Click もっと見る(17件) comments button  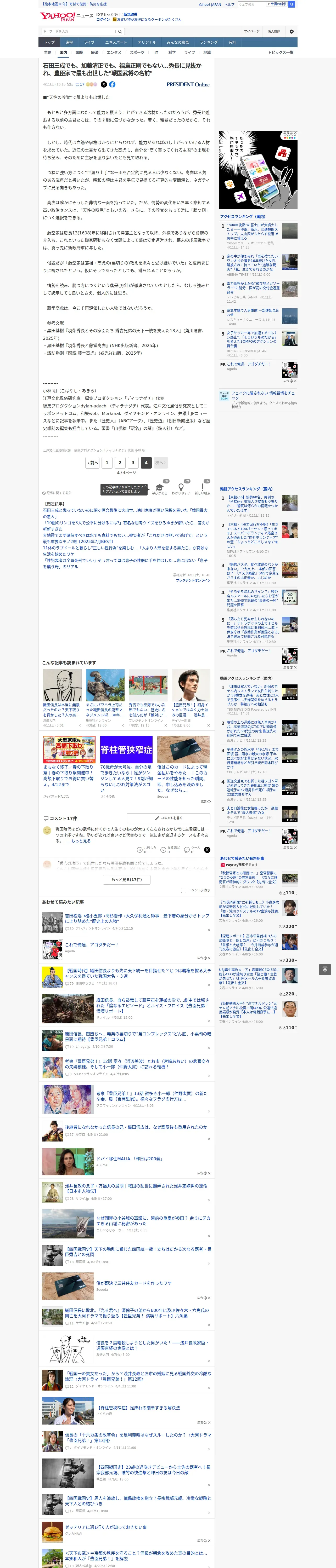[127, 880]
